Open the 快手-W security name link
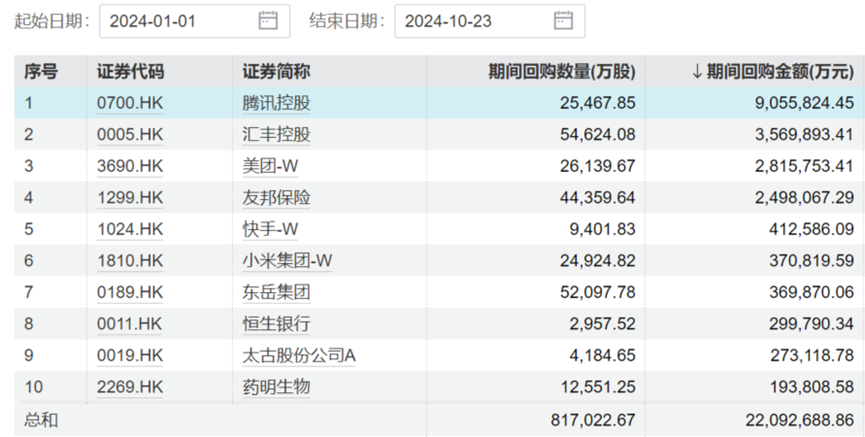The height and width of the screenshot is (437, 865). [270, 229]
